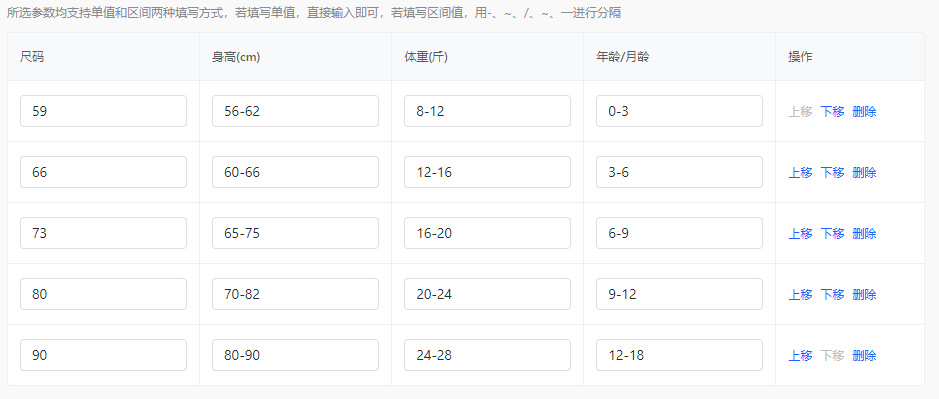Click 删除 in size 90 row
Image resolution: width=939 pixels, height=399 pixels.
click(x=864, y=356)
